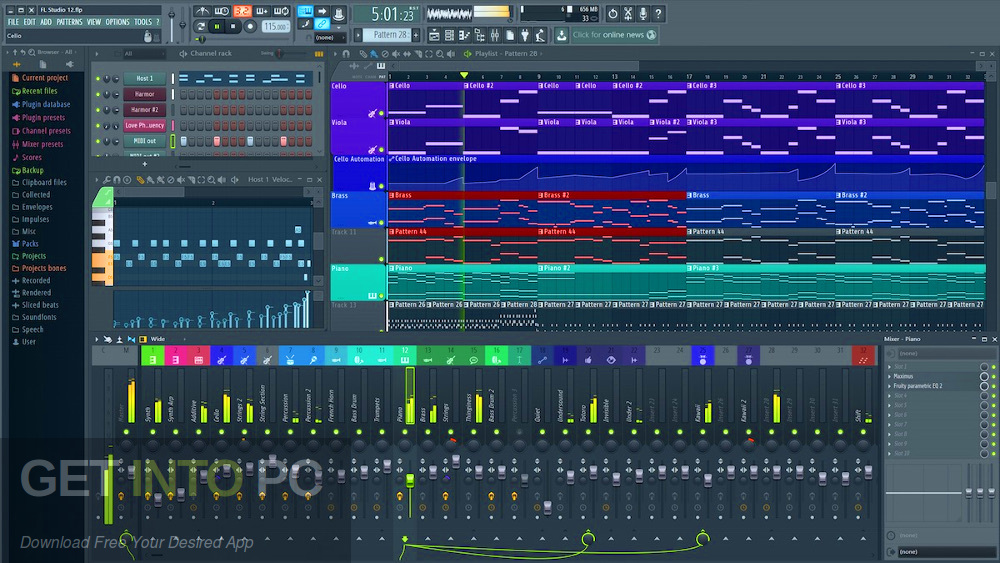Mute the Cello playlist track LED

[381, 113]
